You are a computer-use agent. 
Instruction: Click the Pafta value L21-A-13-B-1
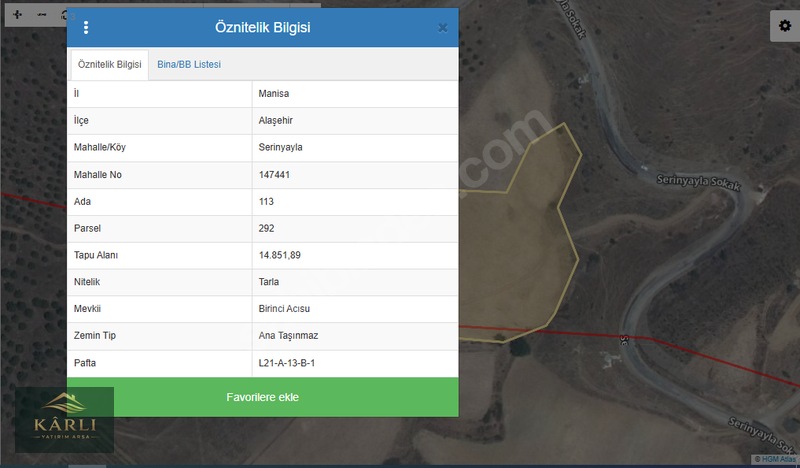coord(287,363)
